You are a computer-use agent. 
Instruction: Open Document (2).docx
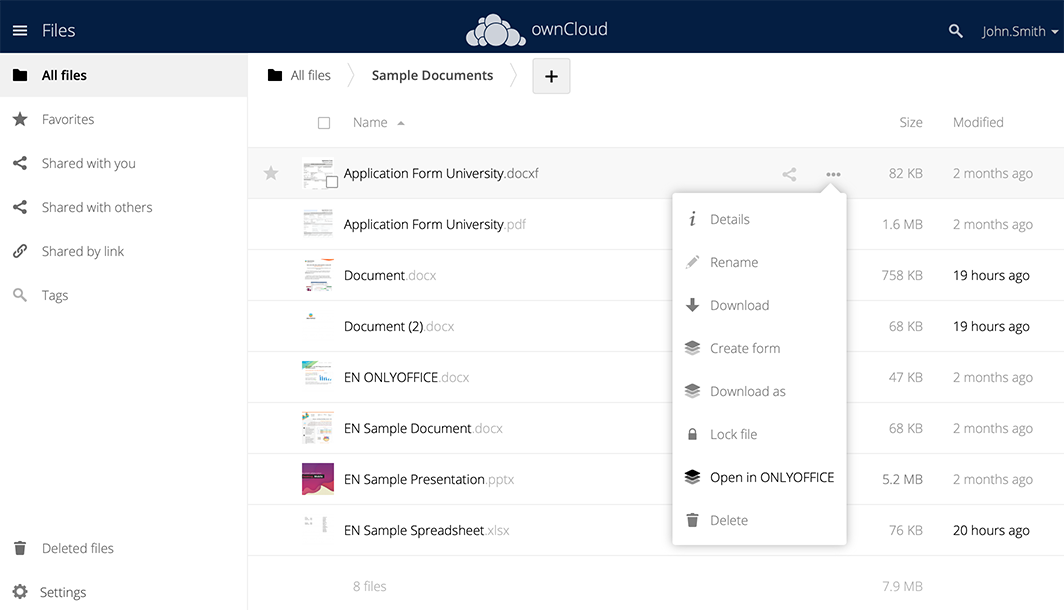coord(399,326)
